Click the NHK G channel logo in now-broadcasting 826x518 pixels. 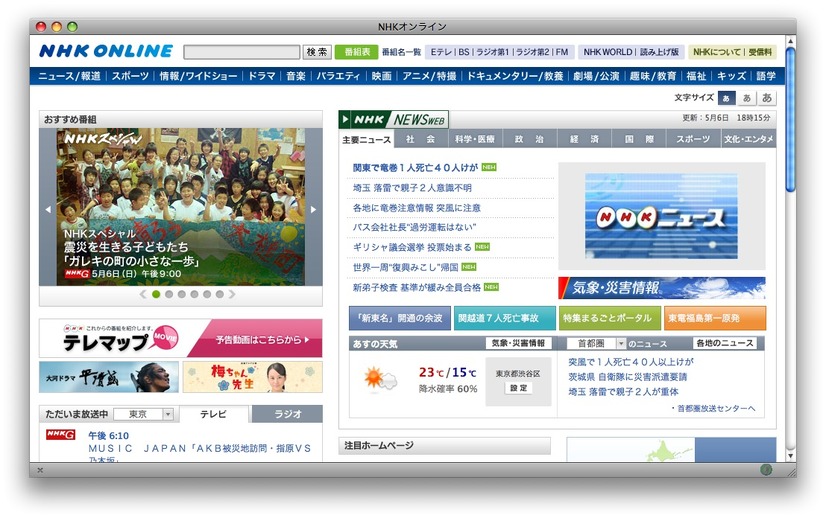(61, 435)
